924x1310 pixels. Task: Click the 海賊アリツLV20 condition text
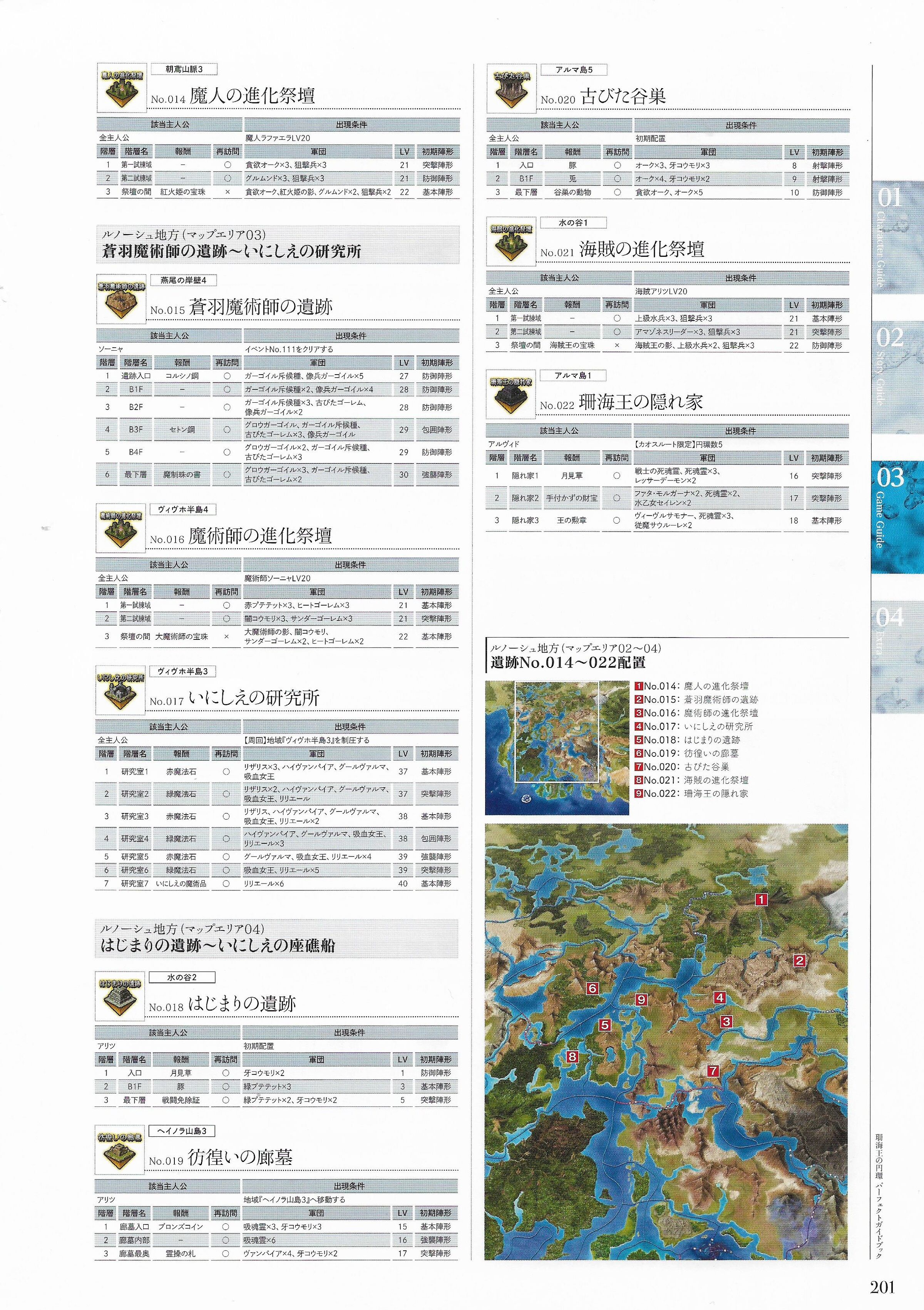[661, 291]
